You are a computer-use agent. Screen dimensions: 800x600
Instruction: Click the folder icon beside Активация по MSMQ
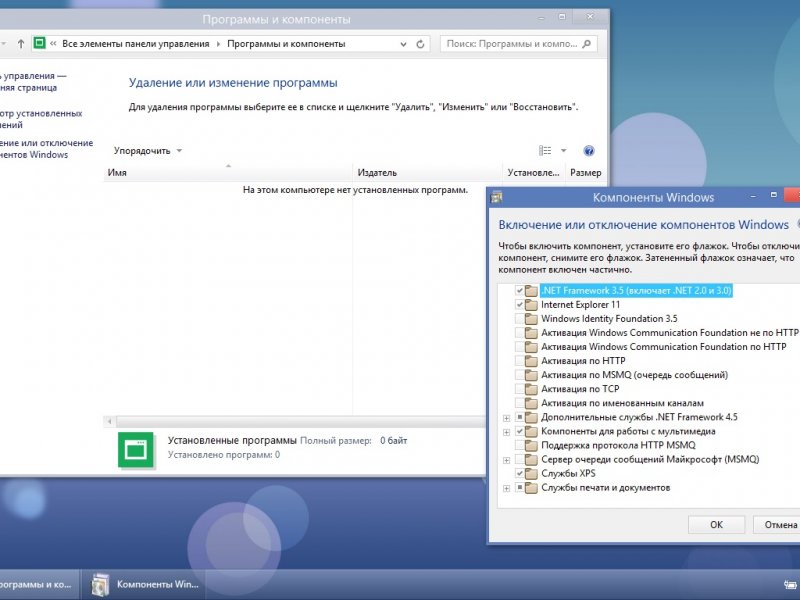click(532, 376)
